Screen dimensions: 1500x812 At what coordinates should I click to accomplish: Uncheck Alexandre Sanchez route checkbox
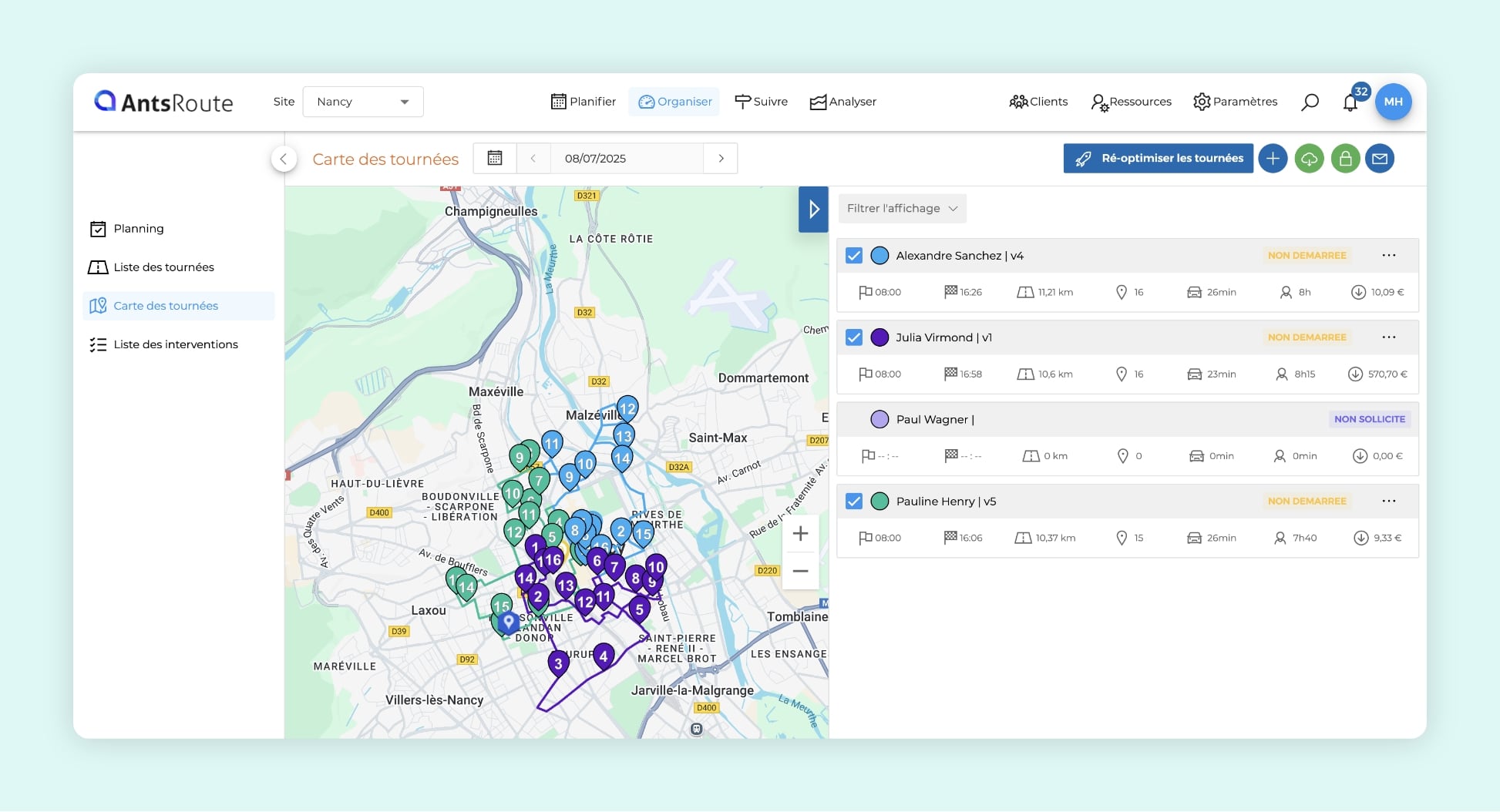854,256
